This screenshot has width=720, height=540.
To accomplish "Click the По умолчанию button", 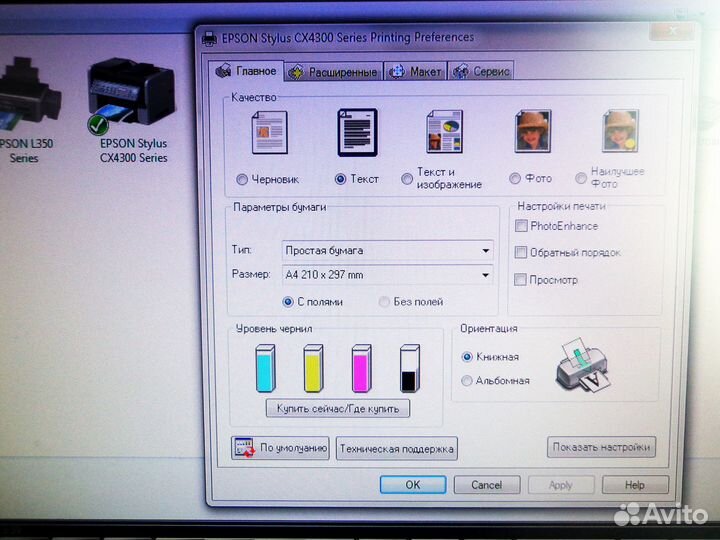I will pyautogui.click(x=281, y=448).
